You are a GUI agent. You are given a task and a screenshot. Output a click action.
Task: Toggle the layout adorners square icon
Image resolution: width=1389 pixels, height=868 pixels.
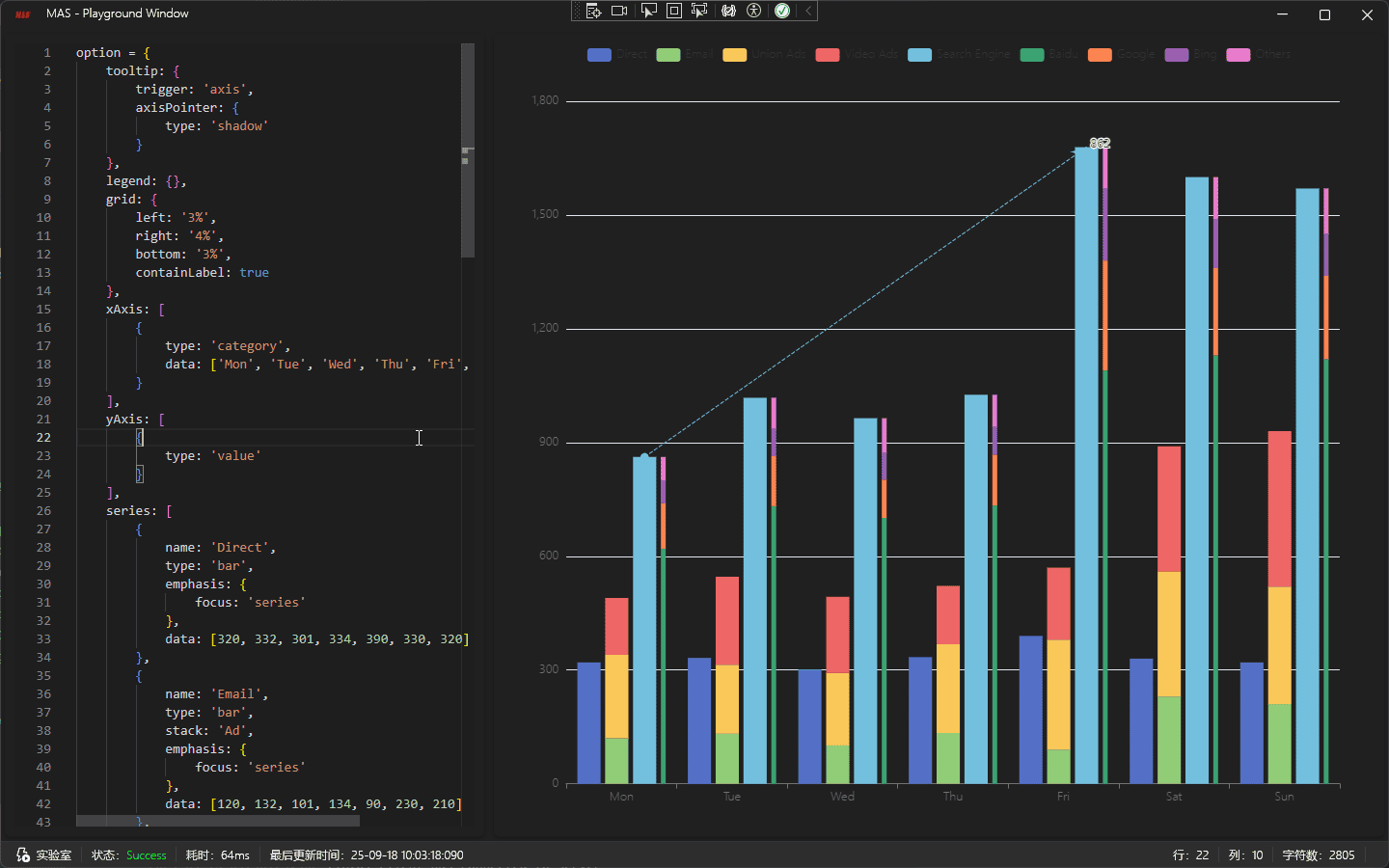(x=674, y=11)
